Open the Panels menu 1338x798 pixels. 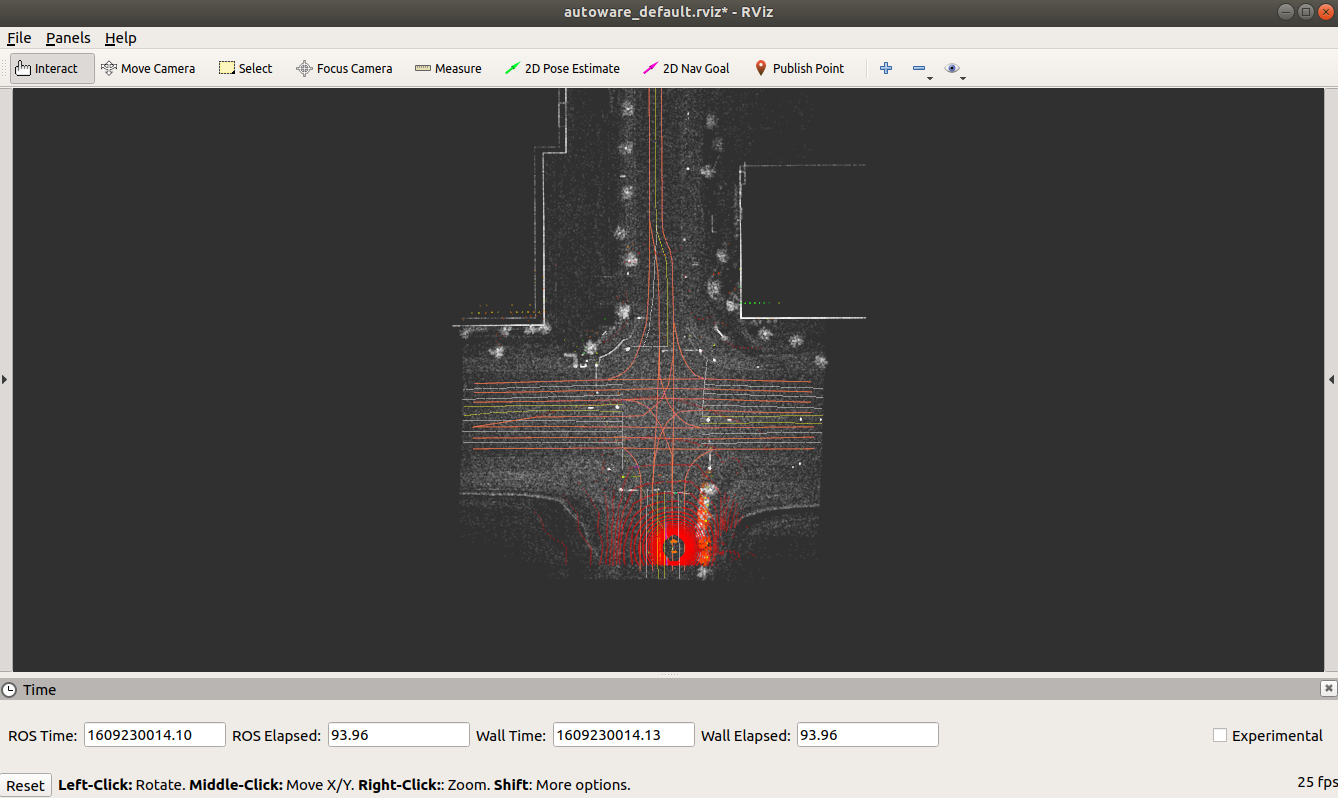click(x=68, y=38)
